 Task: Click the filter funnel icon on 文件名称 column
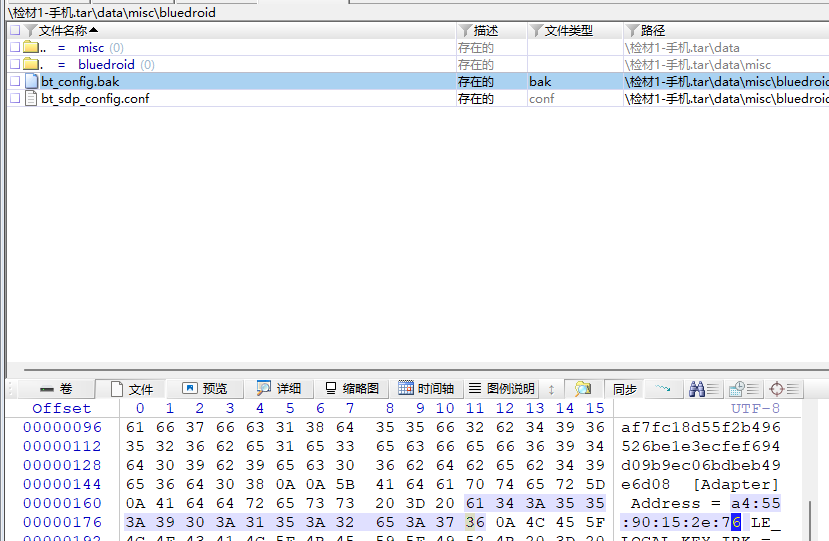coord(30,31)
